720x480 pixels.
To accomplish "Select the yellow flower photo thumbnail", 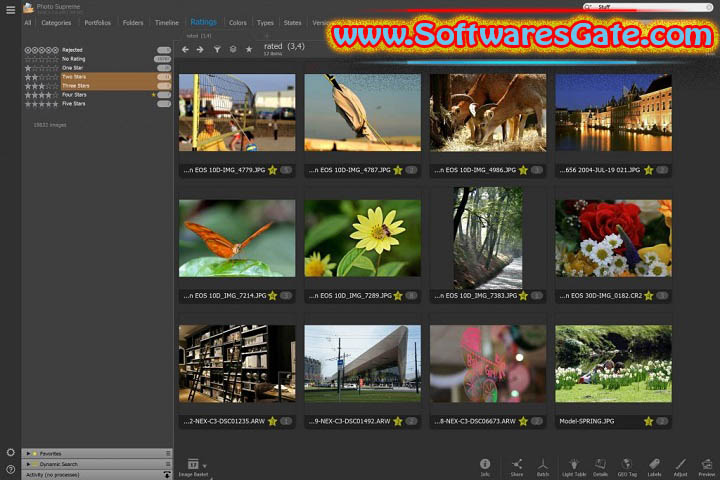I will pos(362,238).
